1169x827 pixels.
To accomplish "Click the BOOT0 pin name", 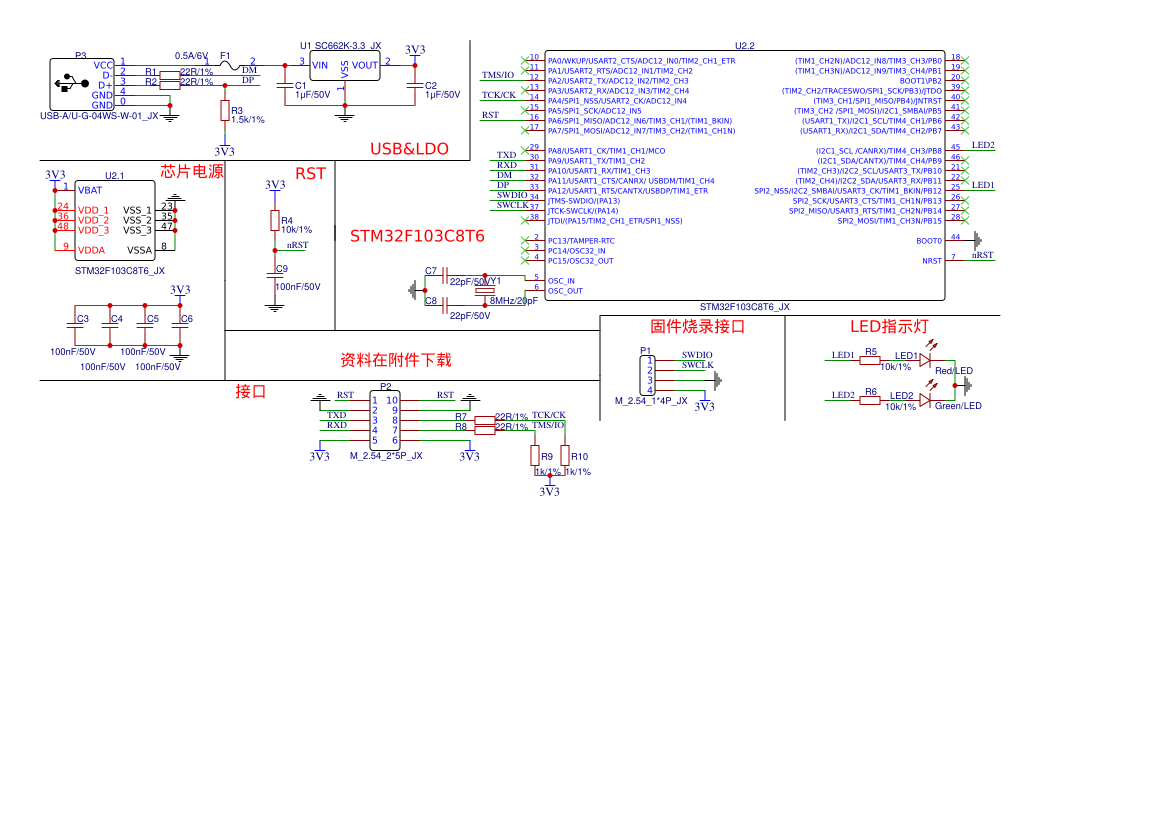I will [x=929, y=241].
